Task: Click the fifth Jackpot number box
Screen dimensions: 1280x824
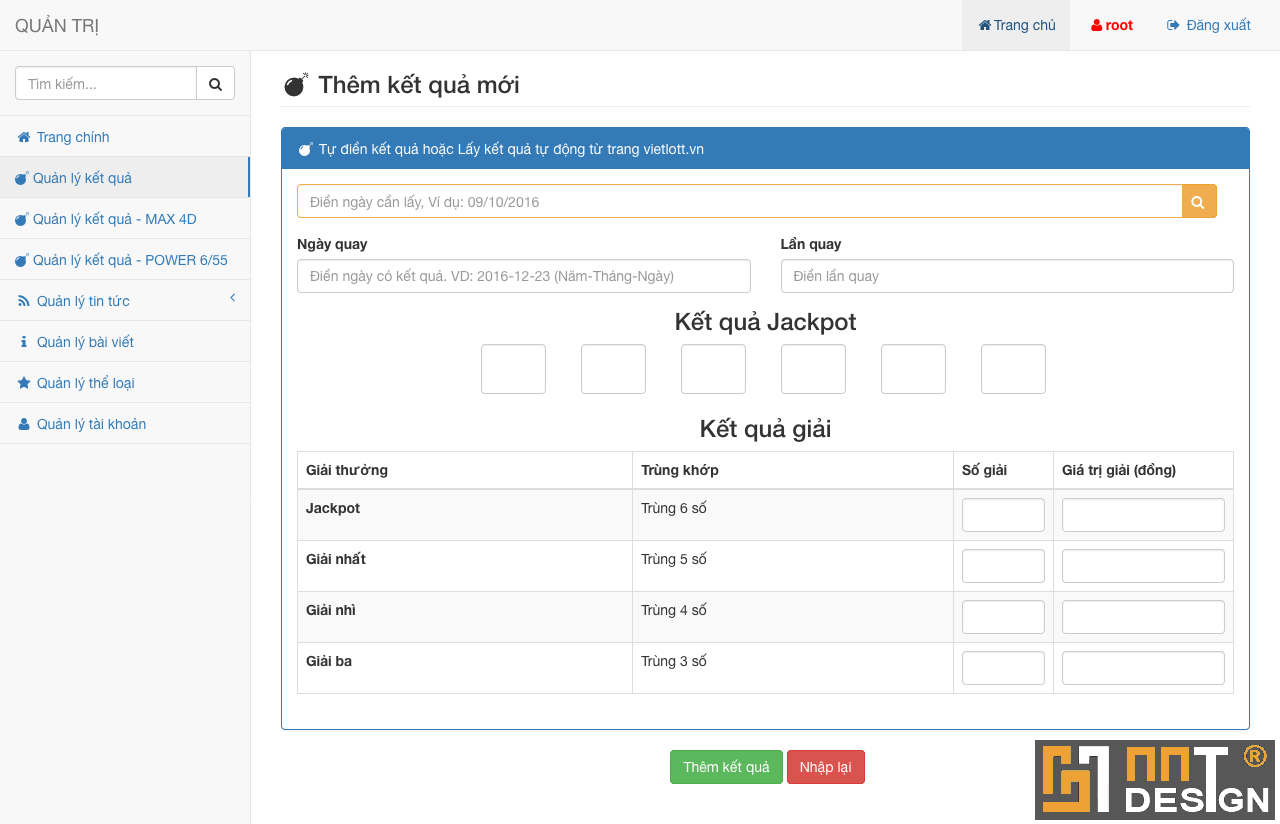Action: (914, 369)
